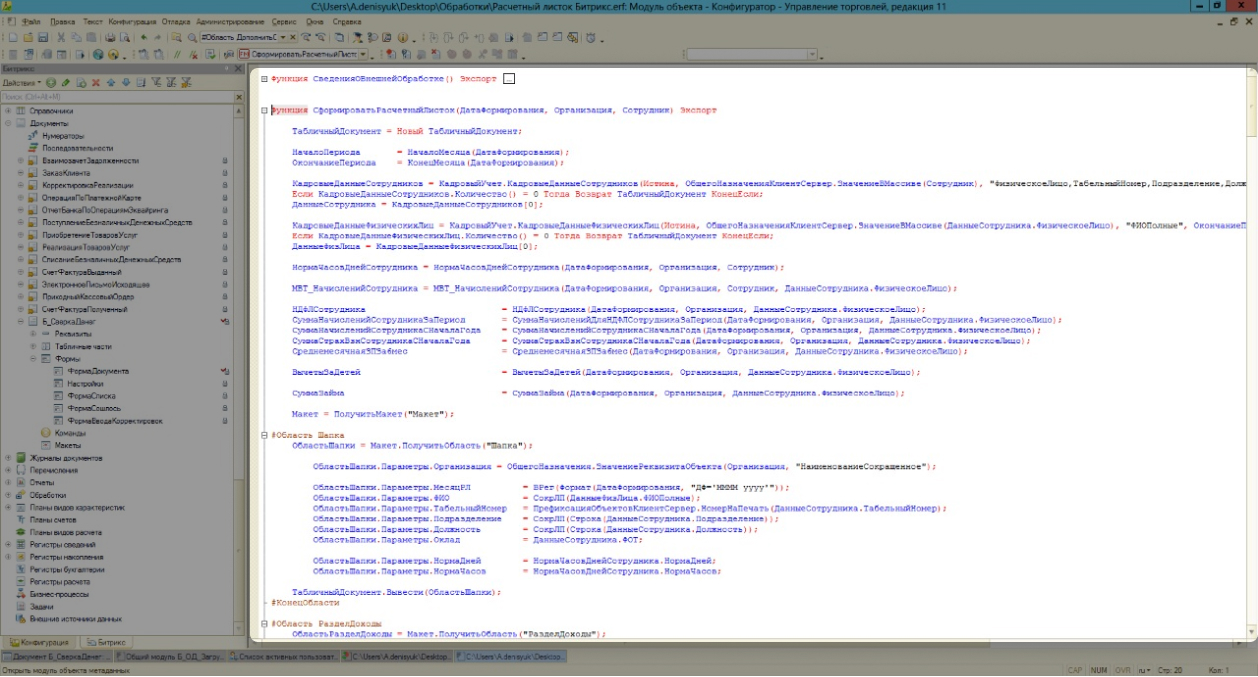The width and height of the screenshot is (1258, 677).
Task: Click the Print toolbar icon
Action: click(110, 37)
